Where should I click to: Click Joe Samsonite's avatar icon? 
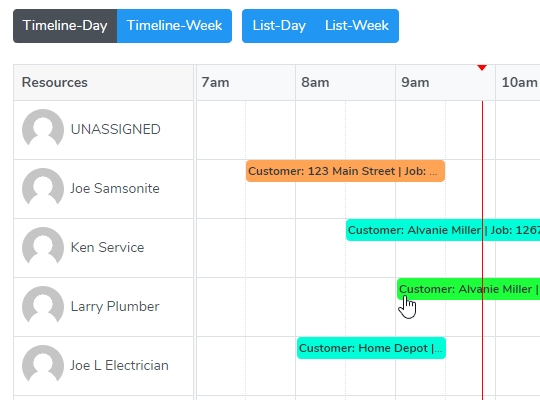coord(43,188)
